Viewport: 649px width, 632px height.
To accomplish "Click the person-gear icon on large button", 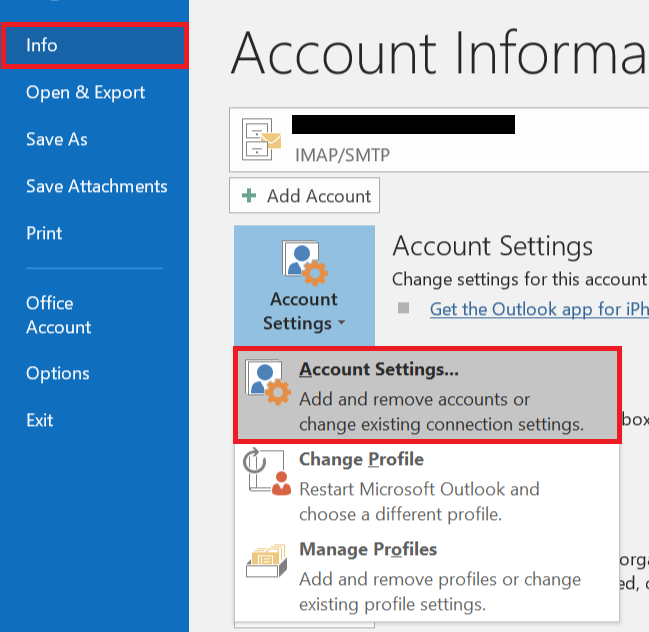I will pyautogui.click(x=305, y=262).
